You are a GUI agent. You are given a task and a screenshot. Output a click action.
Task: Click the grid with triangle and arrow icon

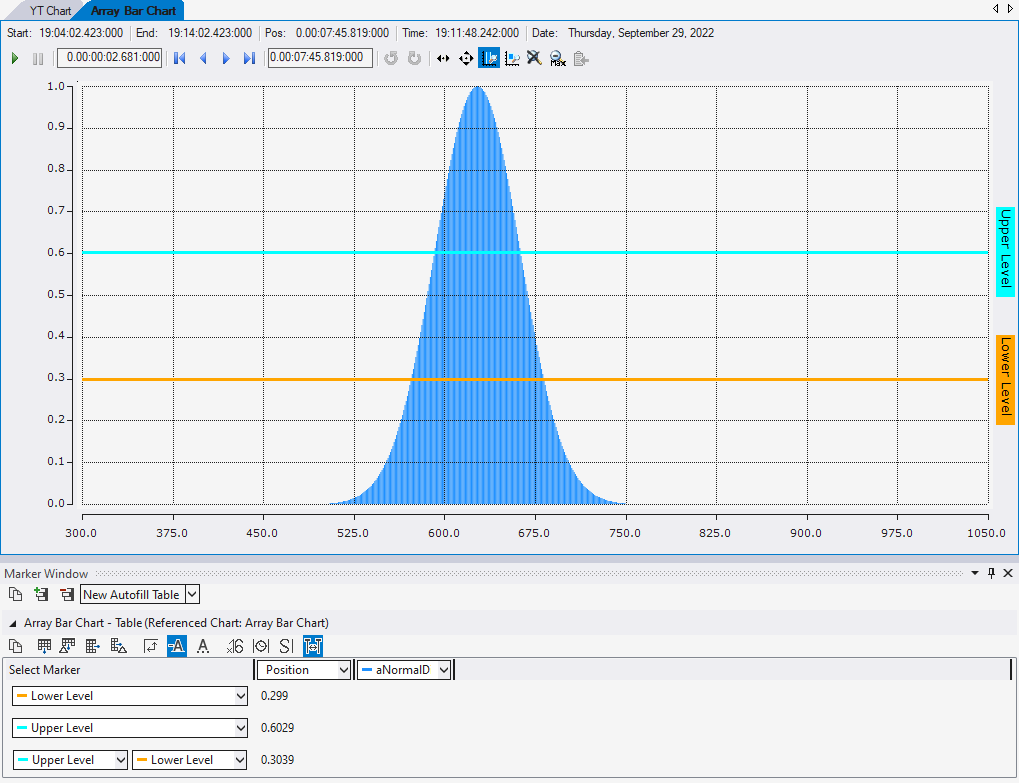(67, 646)
